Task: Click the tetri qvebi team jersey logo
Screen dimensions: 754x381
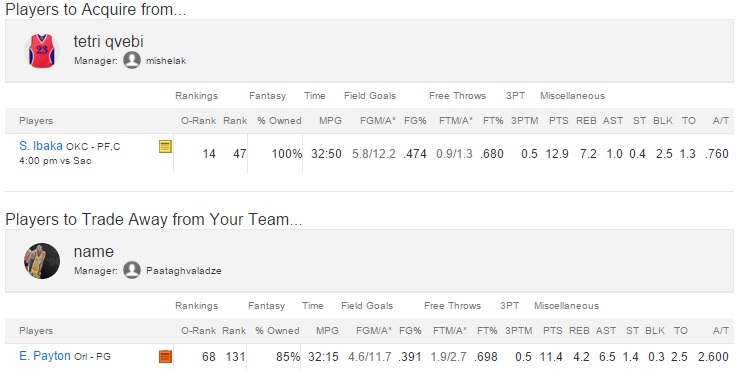Action: point(42,51)
